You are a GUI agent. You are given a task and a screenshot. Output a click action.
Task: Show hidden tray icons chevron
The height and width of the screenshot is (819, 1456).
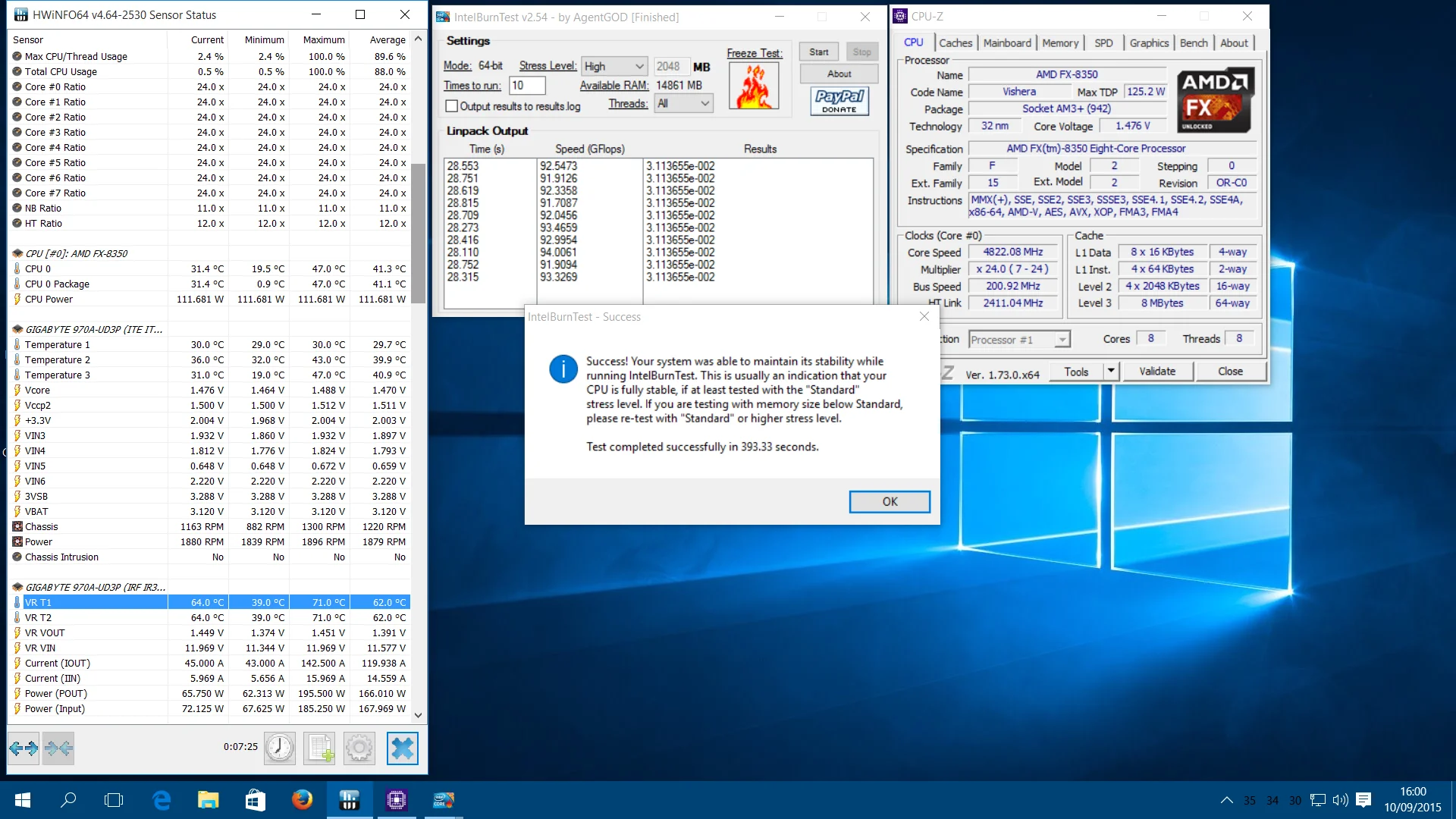tap(1226, 800)
